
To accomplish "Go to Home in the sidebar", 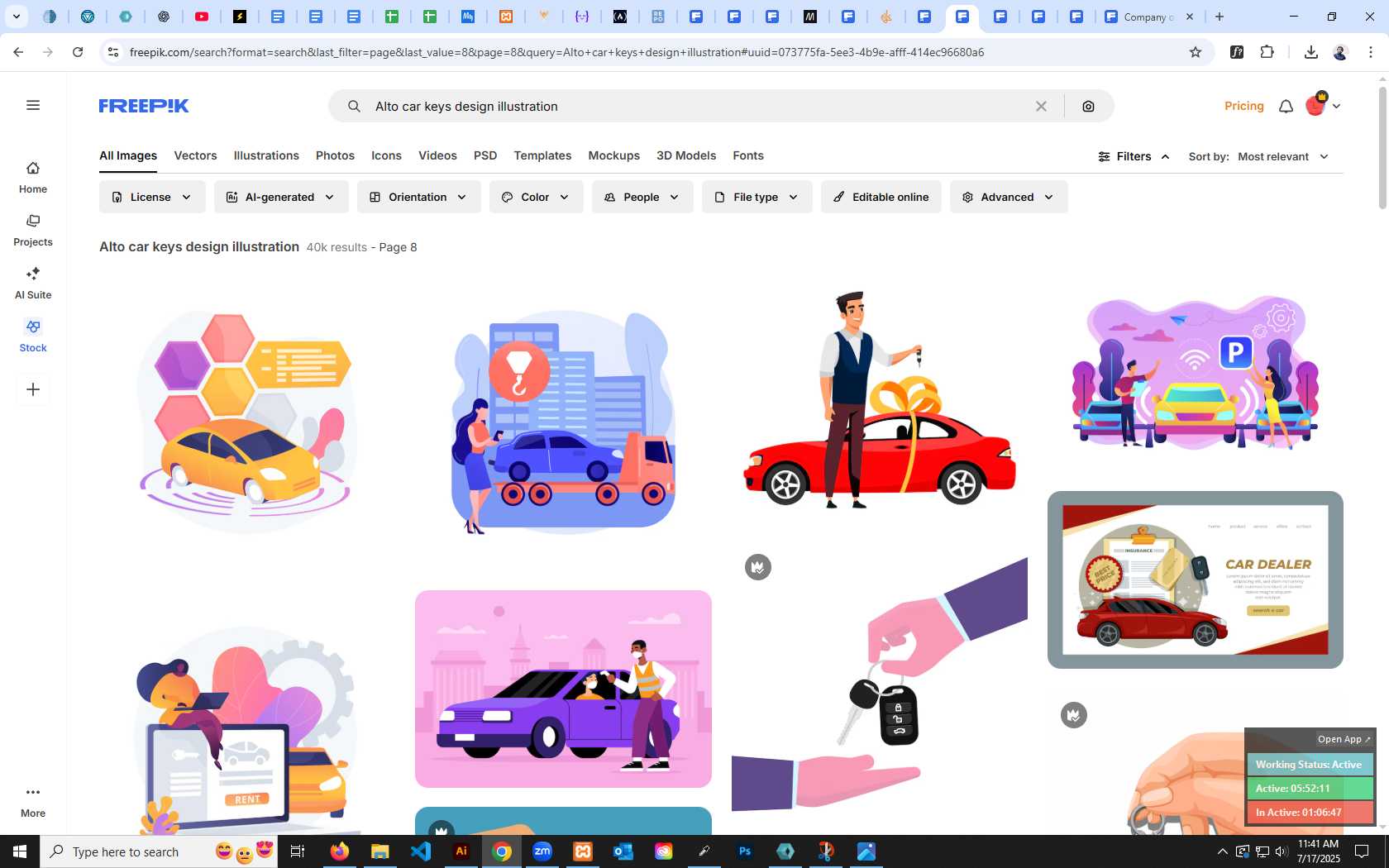I will click(33, 178).
